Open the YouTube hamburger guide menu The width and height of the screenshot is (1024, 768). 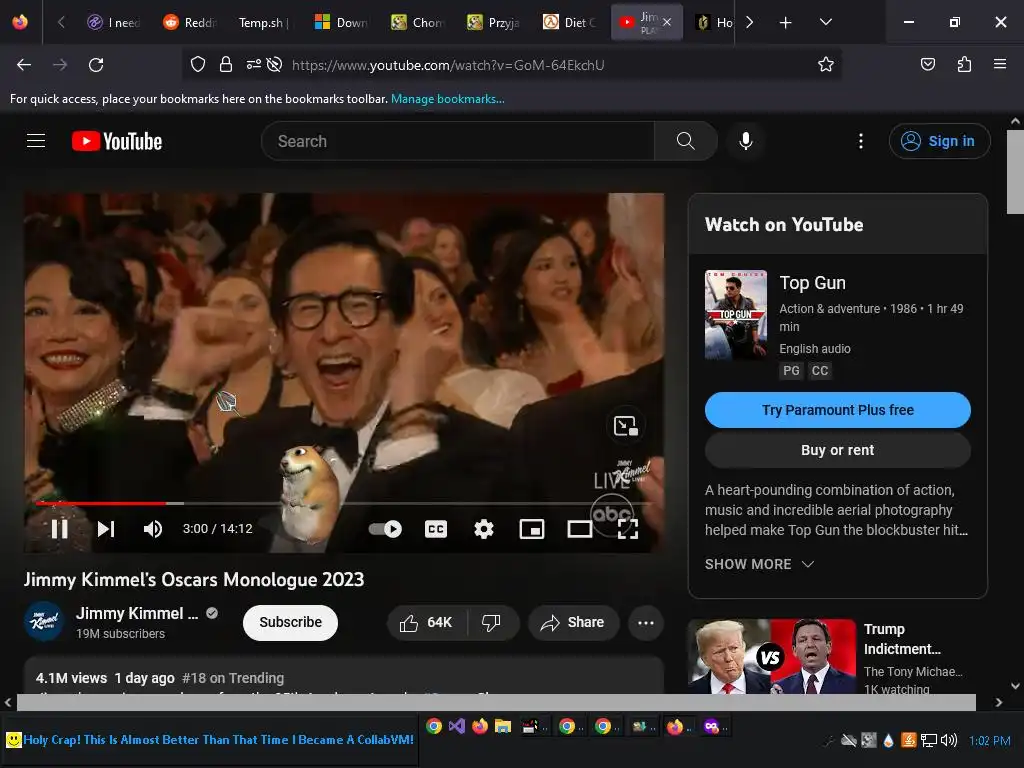pyautogui.click(x=36, y=141)
